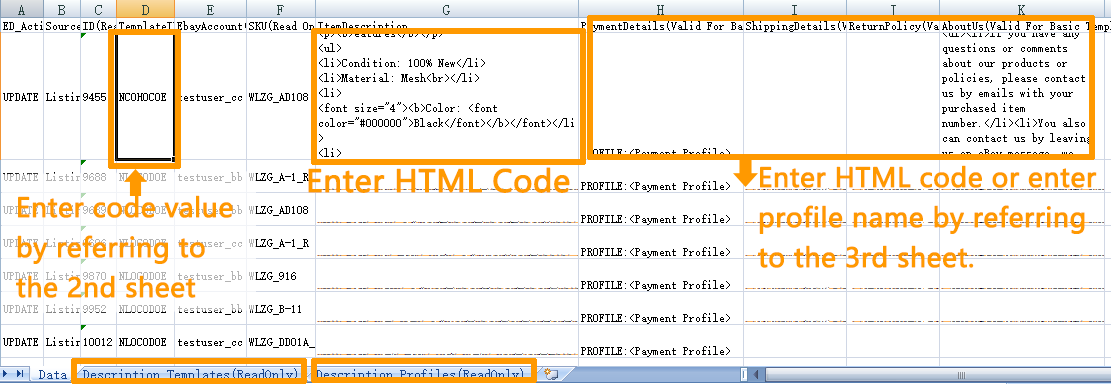Select the cell with ID 9688

(98, 177)
